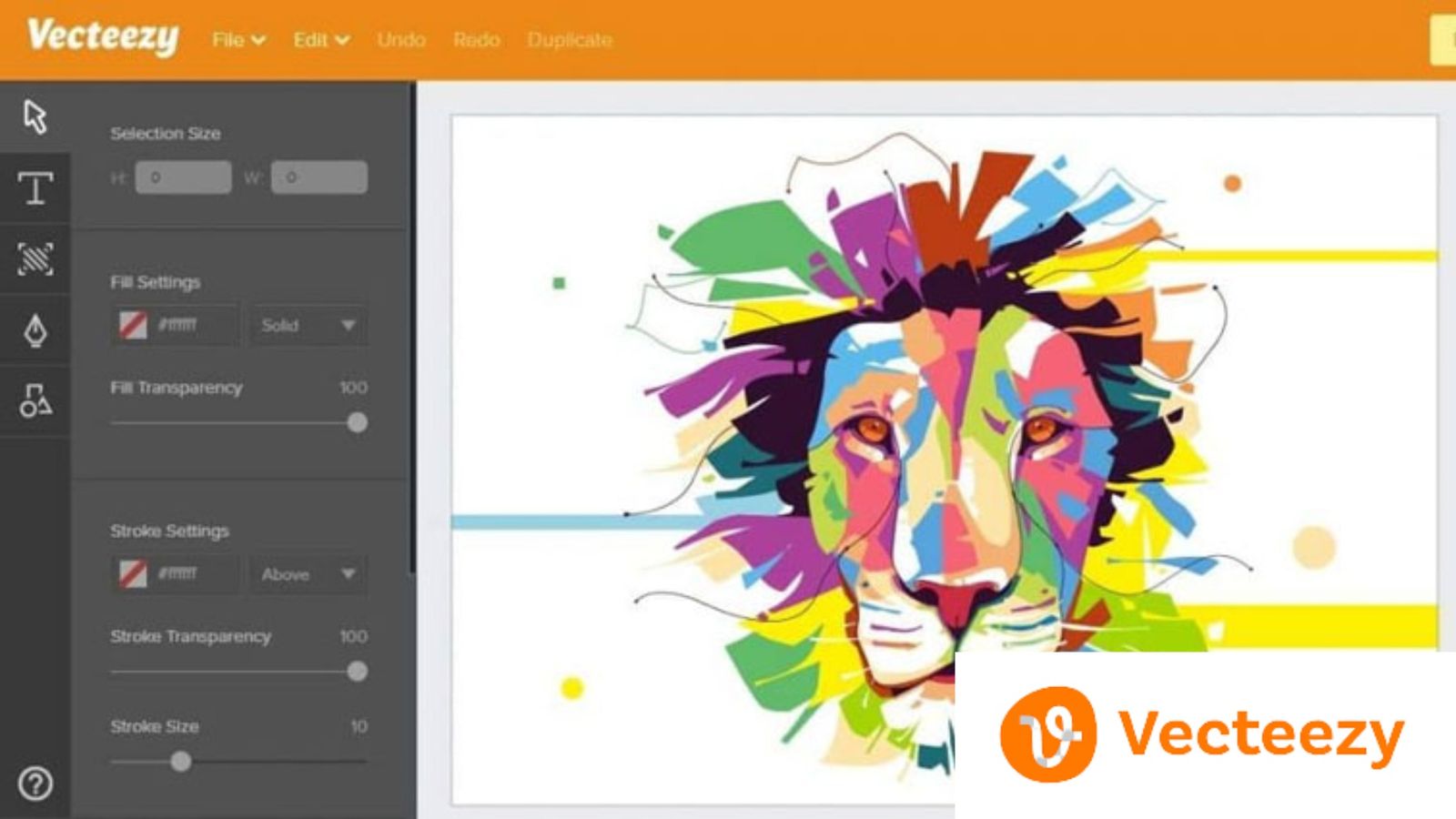Screen dimensions: 1456x819
Task: Open help via the question mark icon
Action: 35,781
